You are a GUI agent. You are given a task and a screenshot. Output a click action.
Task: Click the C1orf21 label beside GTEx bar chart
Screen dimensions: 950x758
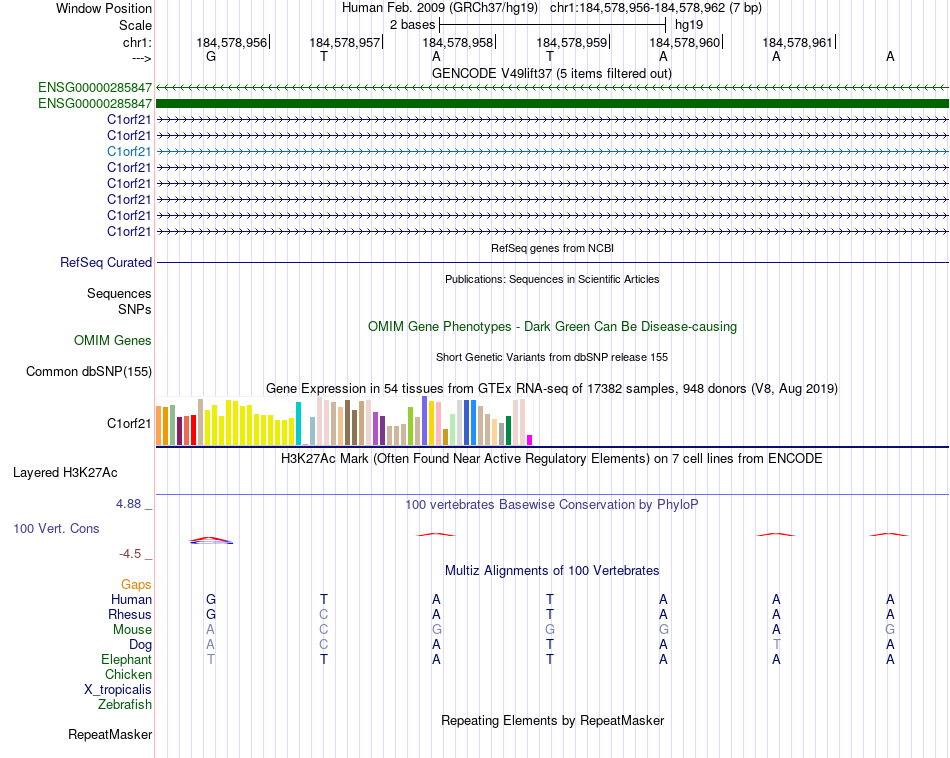coord(129,424)
